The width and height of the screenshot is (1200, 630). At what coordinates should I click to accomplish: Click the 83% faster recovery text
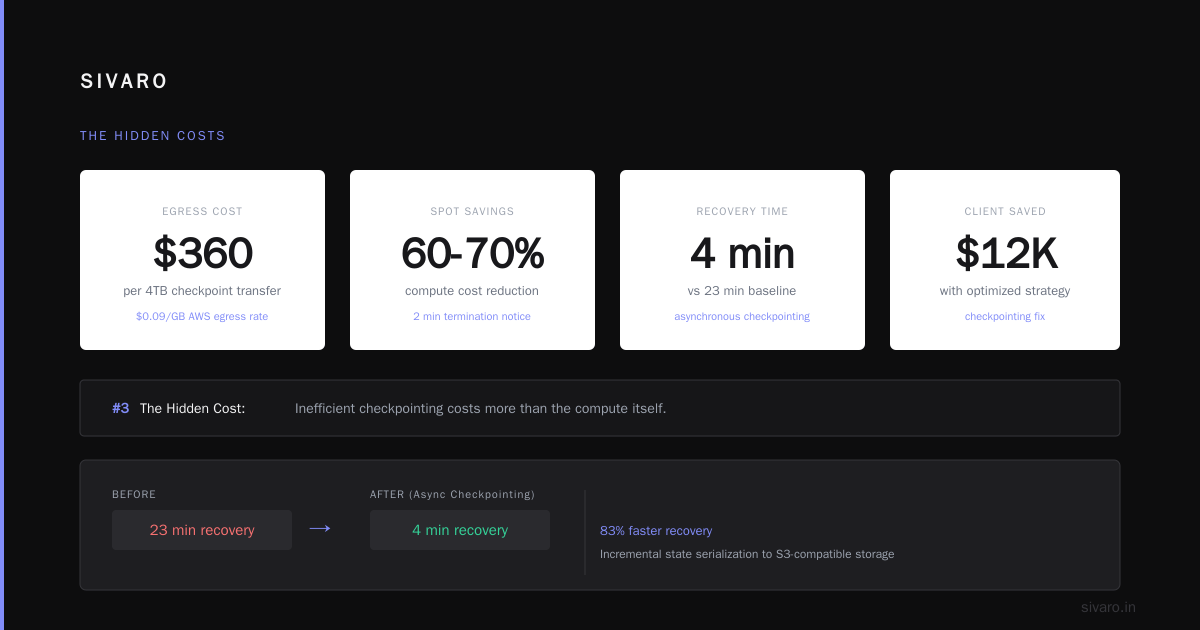coord(656,531)
